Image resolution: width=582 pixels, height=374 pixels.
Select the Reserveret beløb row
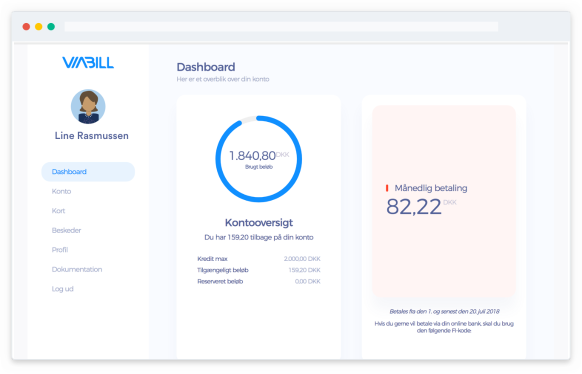(259, 281)
